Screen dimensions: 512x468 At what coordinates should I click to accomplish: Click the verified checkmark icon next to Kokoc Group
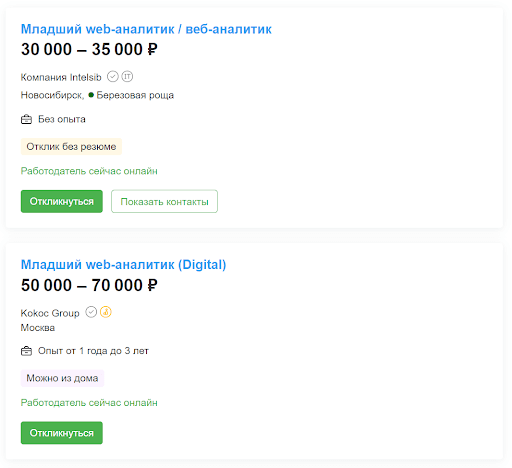[x=91, y=312]
